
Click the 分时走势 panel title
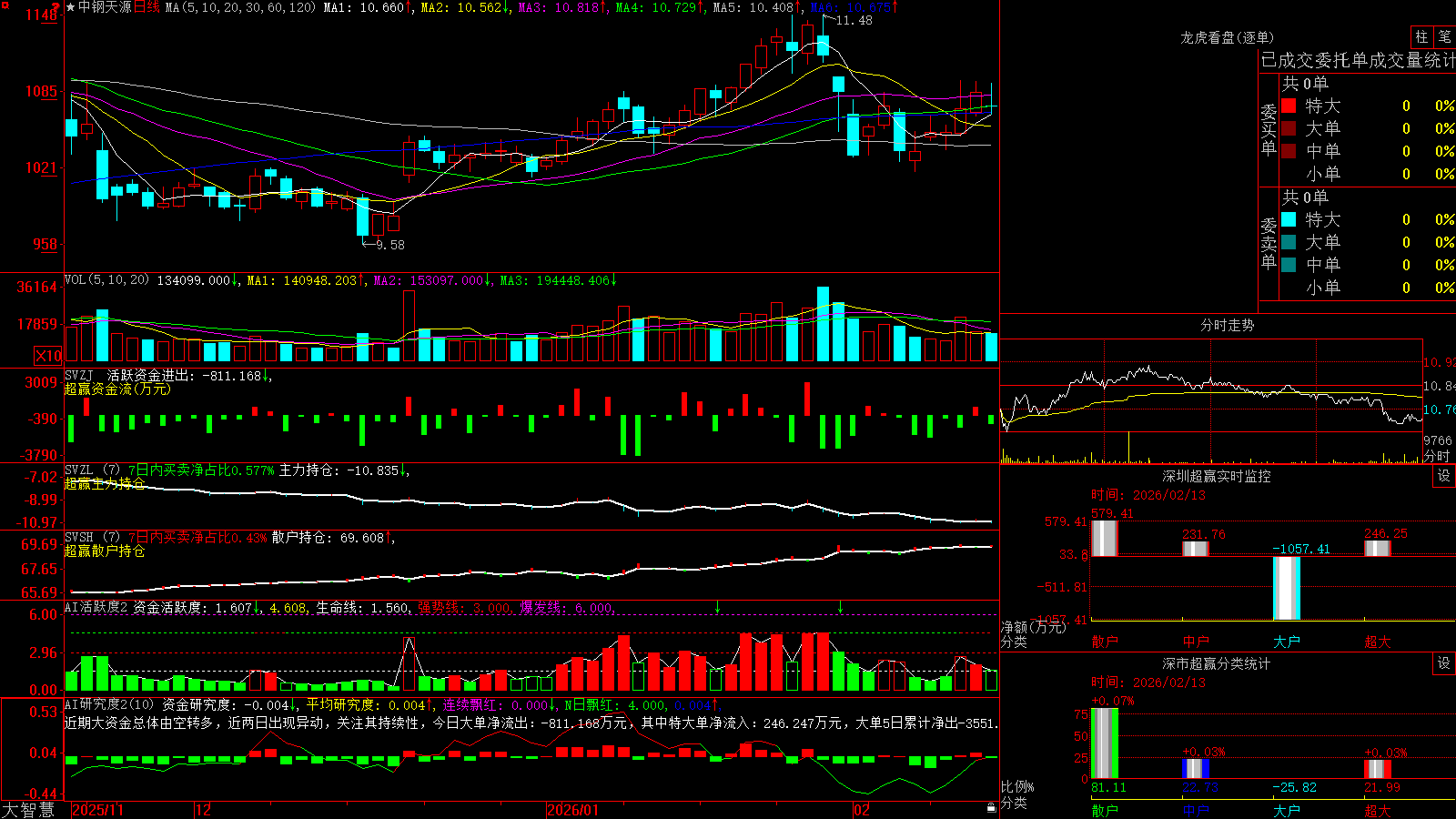tap(1227, 325)
